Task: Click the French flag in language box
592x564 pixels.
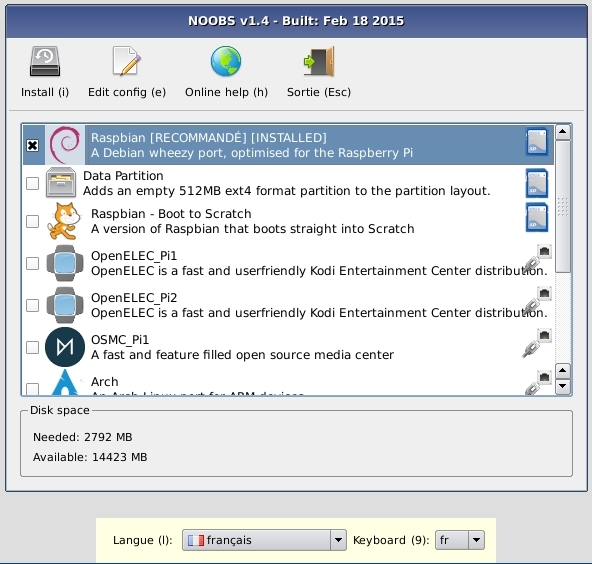Action: [196, 540]
